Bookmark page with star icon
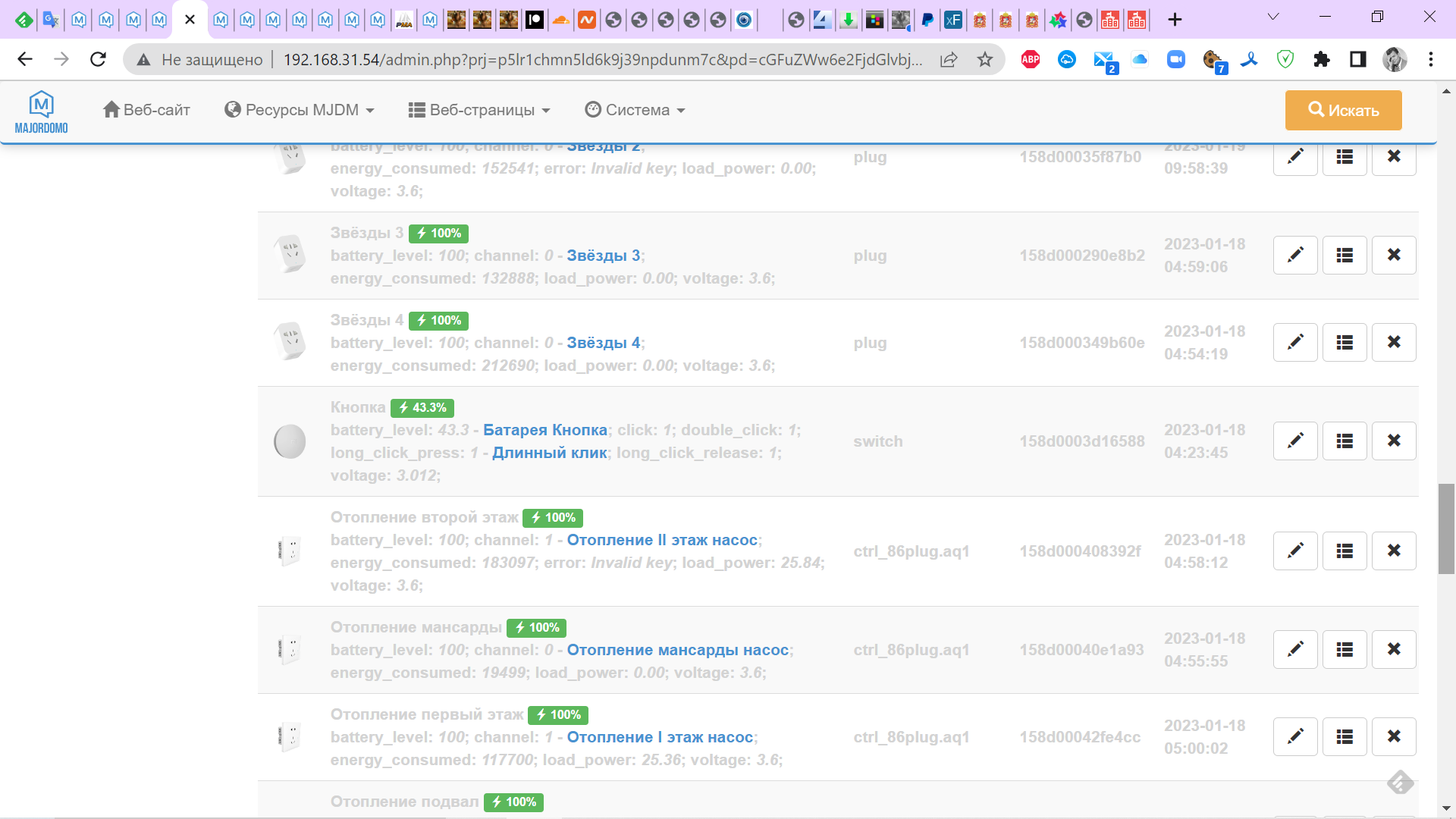This screenshot has width=1456, height=819. click(984, 59)
